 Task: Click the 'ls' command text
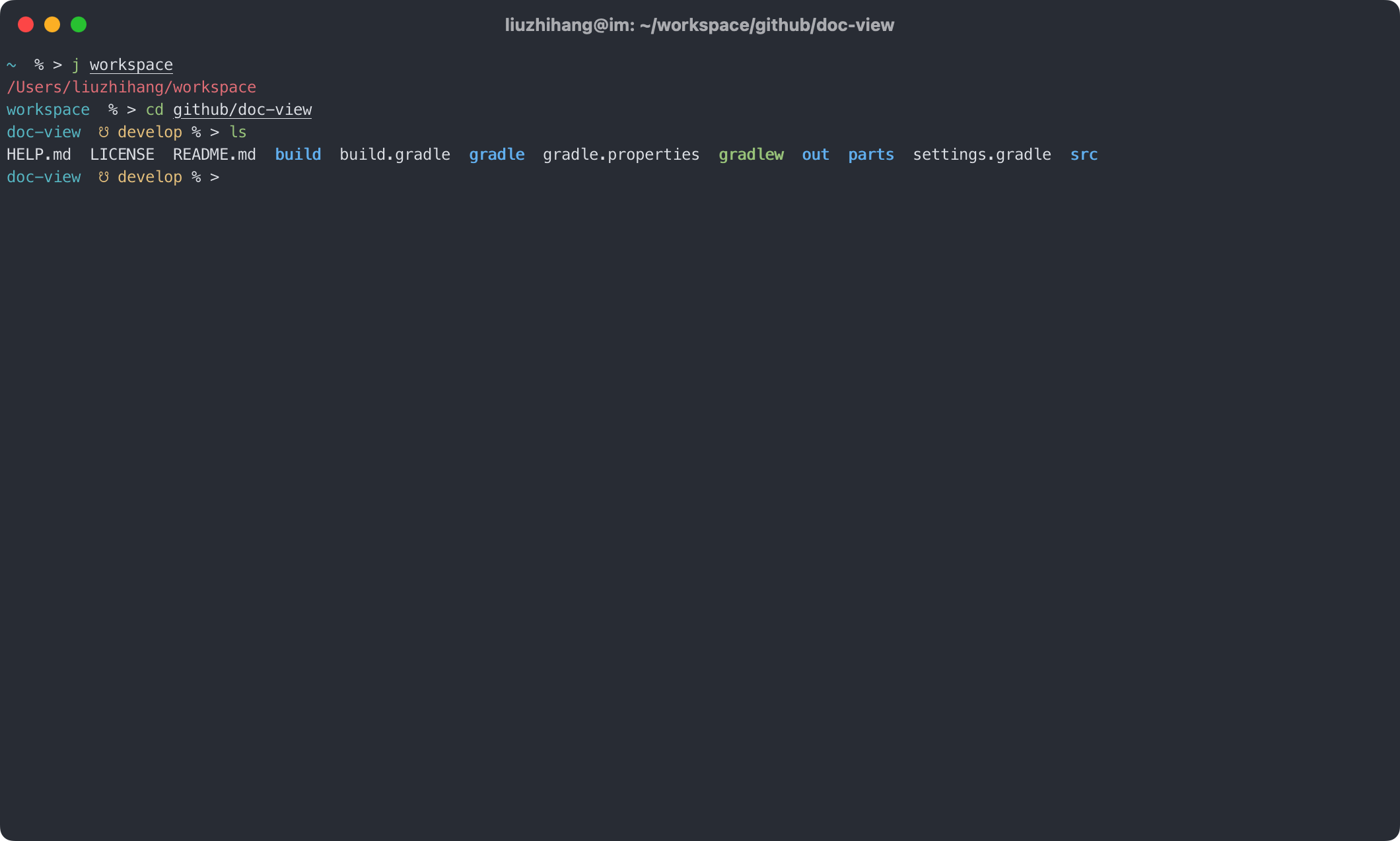point(238,132)
